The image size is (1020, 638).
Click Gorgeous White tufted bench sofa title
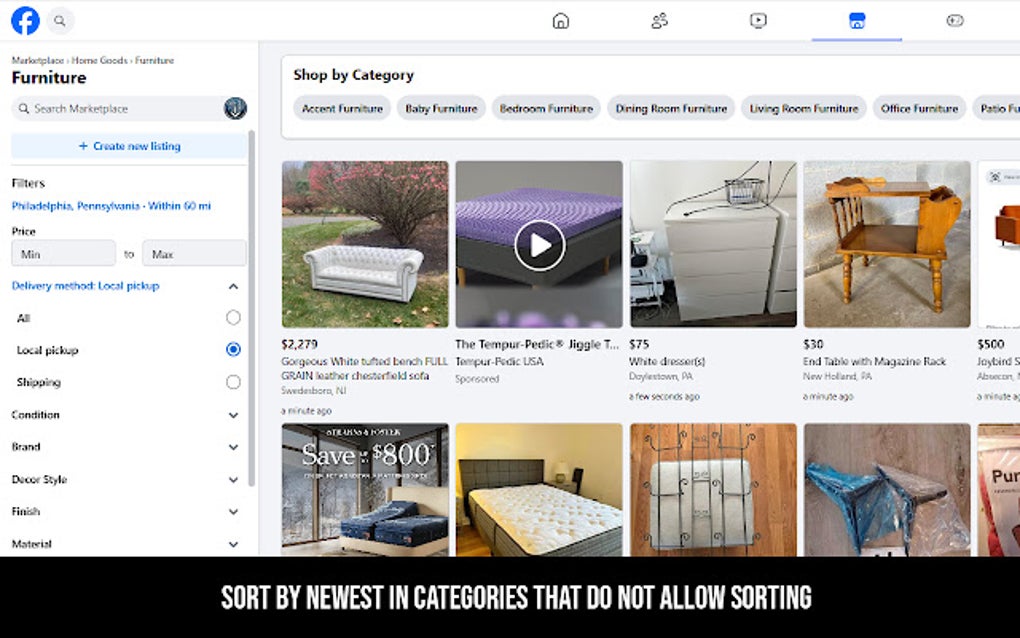[x=364, y=368]
